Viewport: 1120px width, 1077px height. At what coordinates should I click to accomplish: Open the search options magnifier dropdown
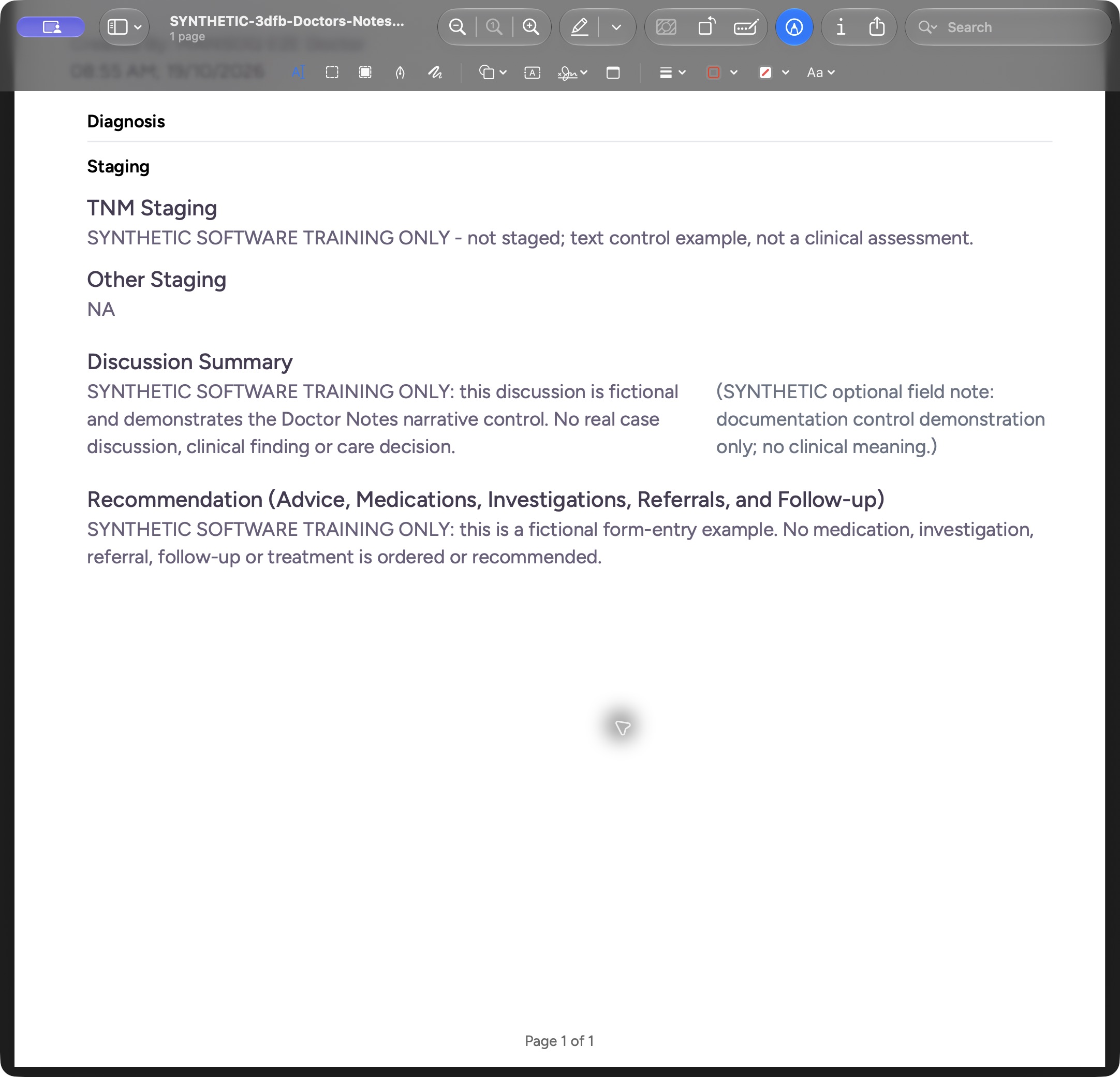pyautogui.click(x=927, y=27)
